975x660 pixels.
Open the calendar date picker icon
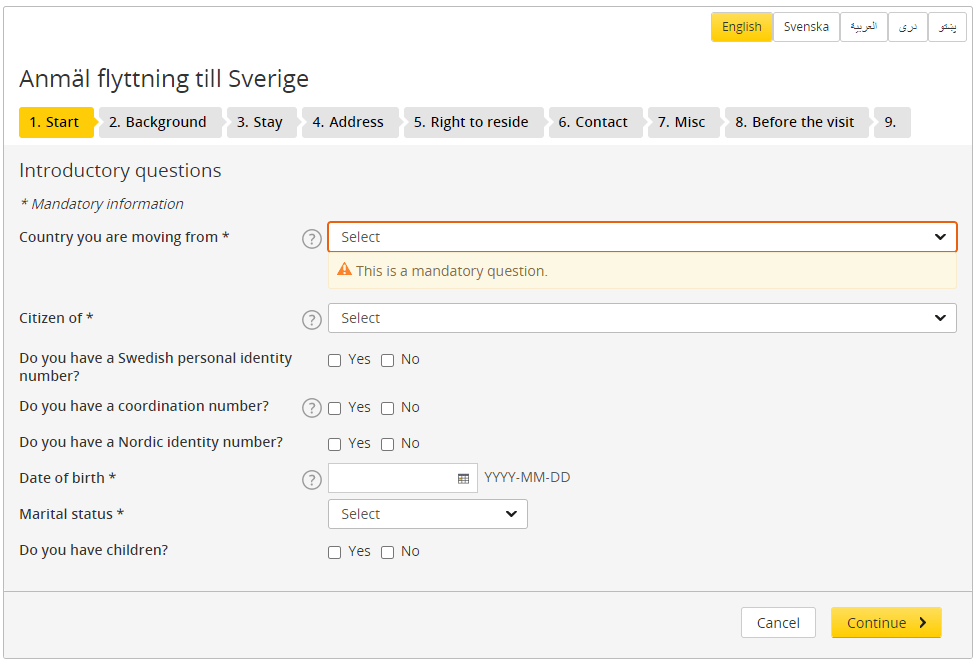[x=463, y=479]
